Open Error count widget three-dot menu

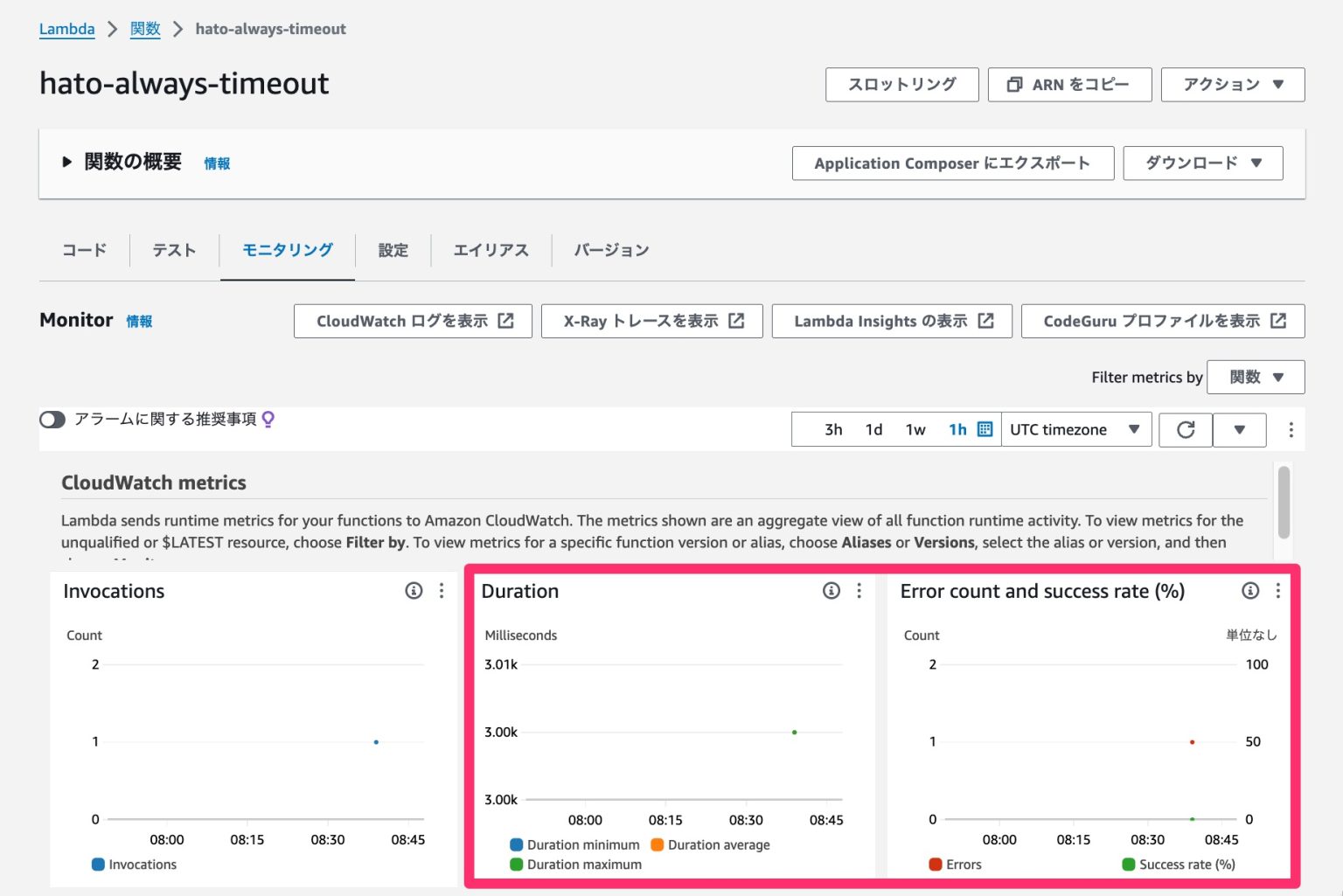click(1278, 591)
